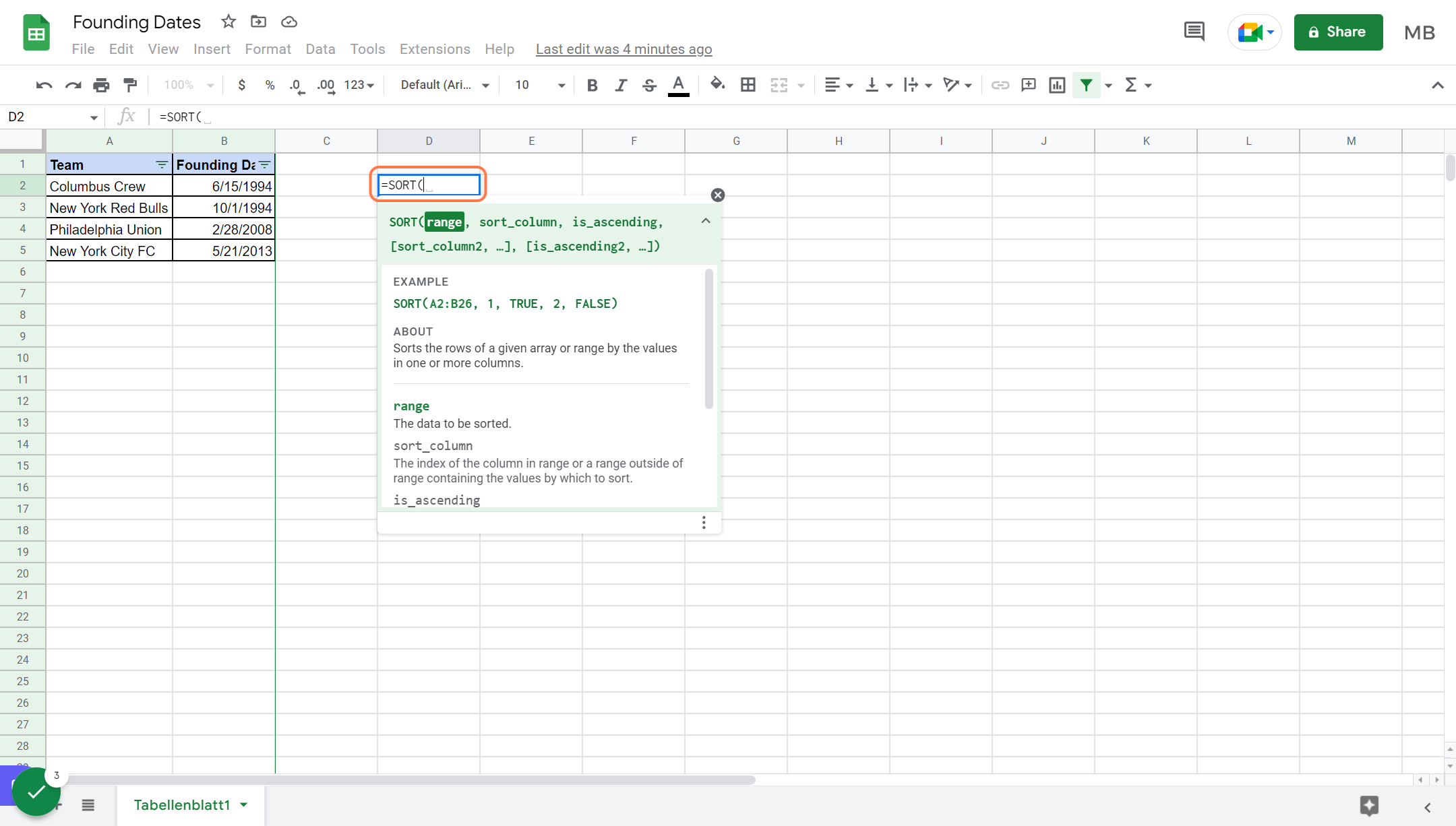The width and height of the screenshot is (1456, 826).
Task: Open the fill color picker
Action: (x=718, y=85)
